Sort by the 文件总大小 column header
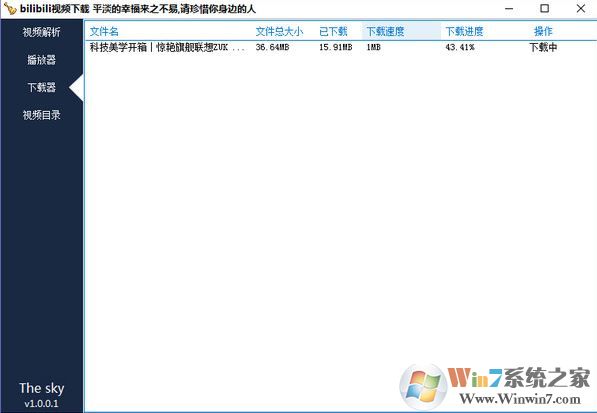Screen dimensions: 597x413 coord(279,32)
